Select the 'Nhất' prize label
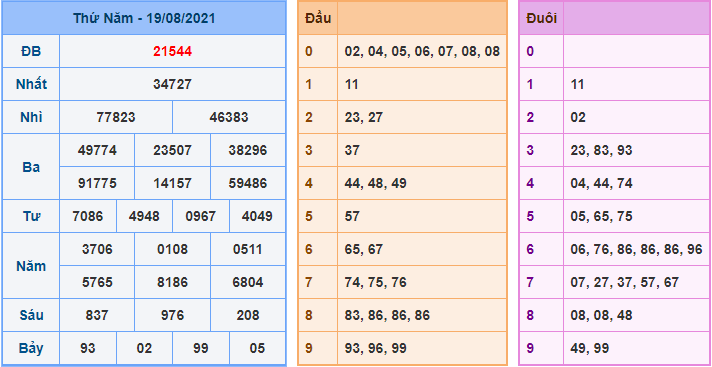Screen dimensions: 712x367 pos(31,84)
